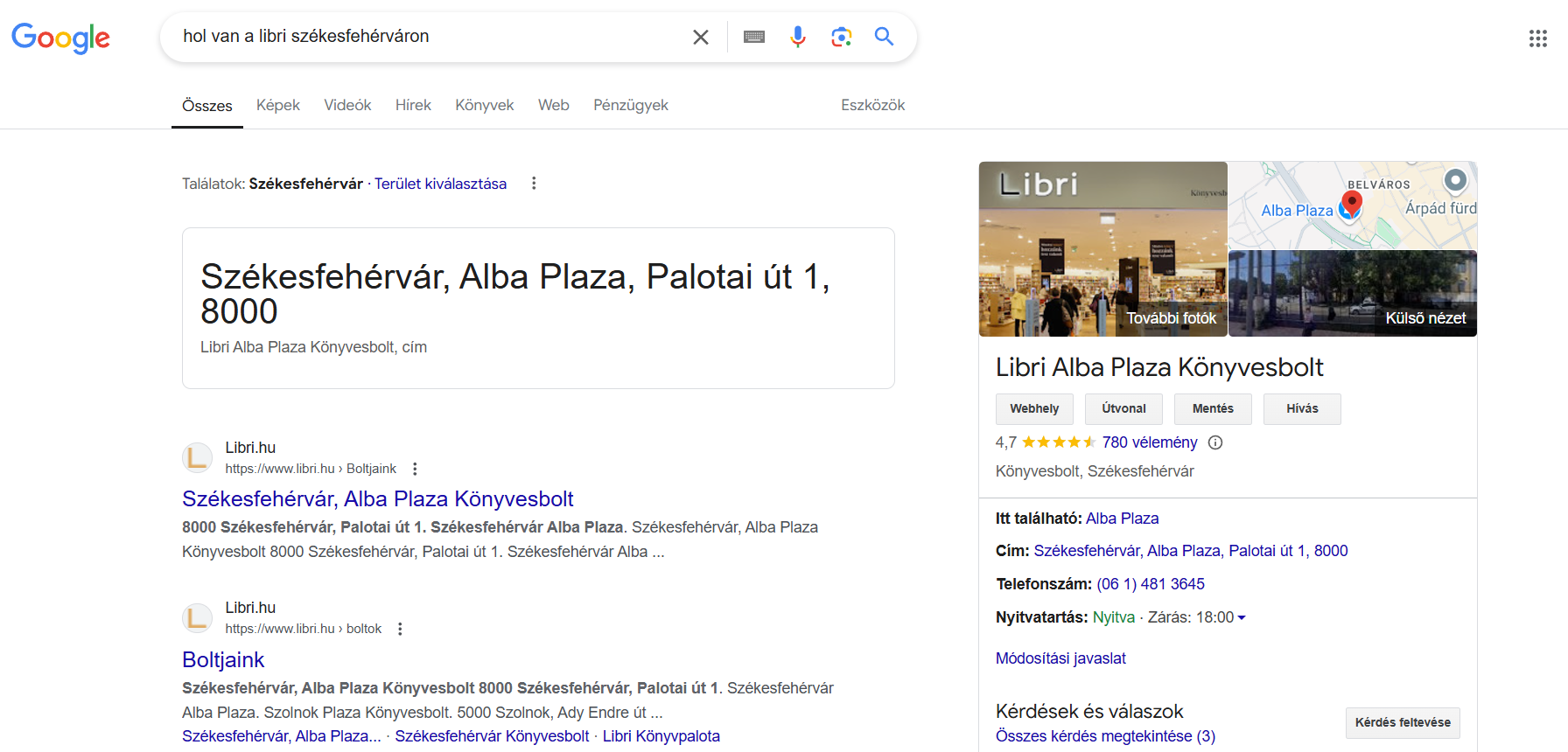Click the Hívás call button
1568x752 pixels.
coord(1302,409)
